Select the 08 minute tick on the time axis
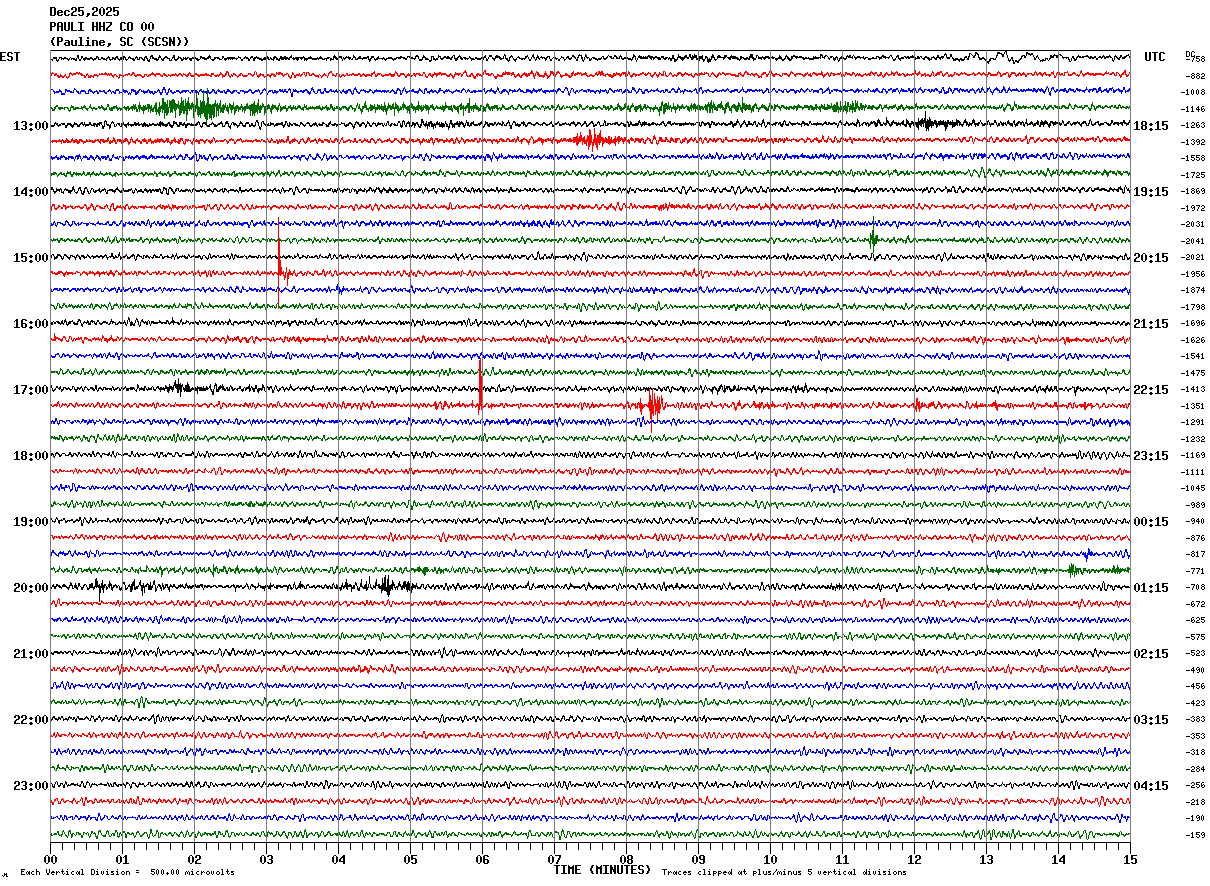This screenshot has width=1210, height=886. pyautogui.click(x=626, y=859)
